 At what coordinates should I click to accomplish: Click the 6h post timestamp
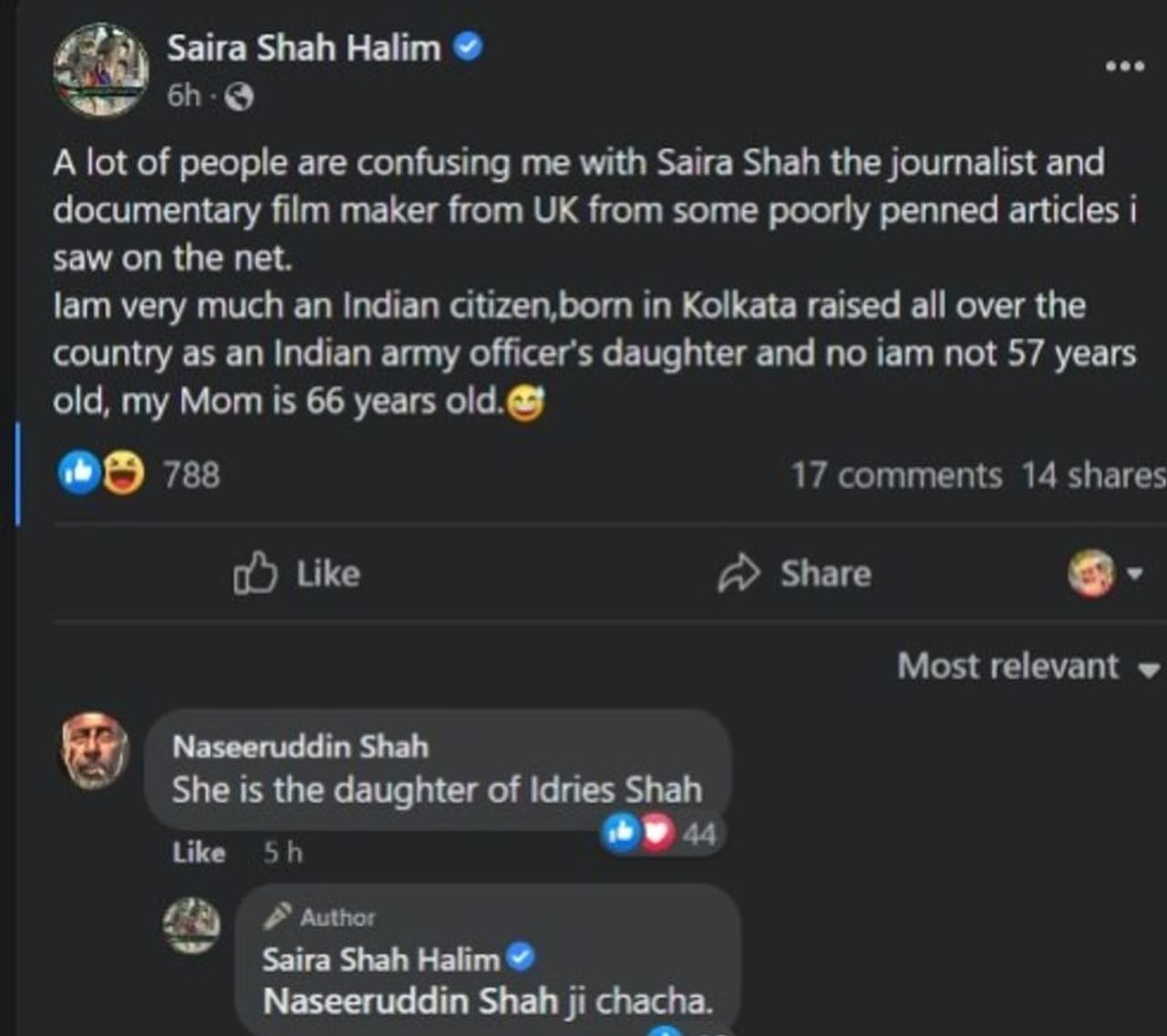click(x=183, y=95)
